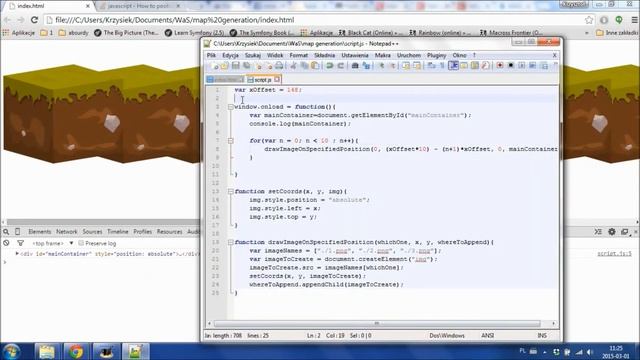Click the Copy toolbar icon
Screen dimensions: 640x360
point(304,66)
